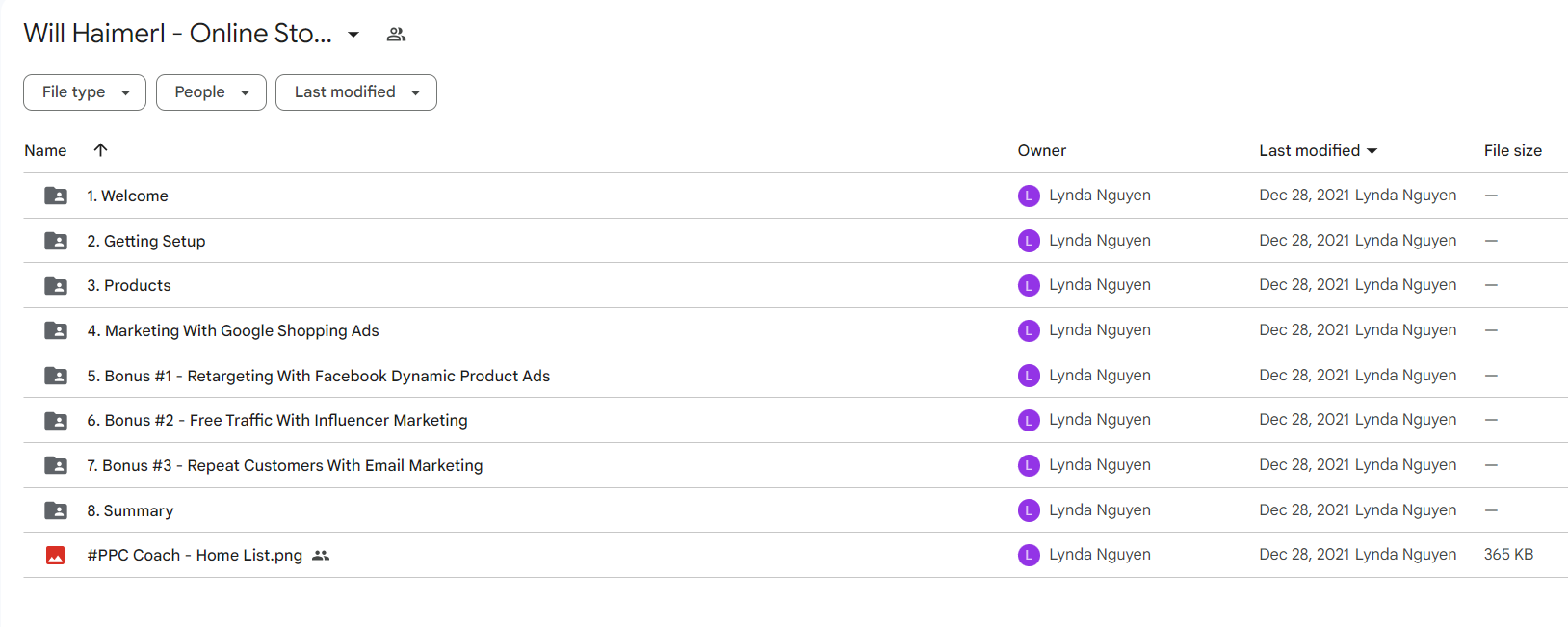Image resolution: width=1568 pixels, height=627 pixels.
Task: Click the image file icon for PPC Coach png
Action: 56,556
